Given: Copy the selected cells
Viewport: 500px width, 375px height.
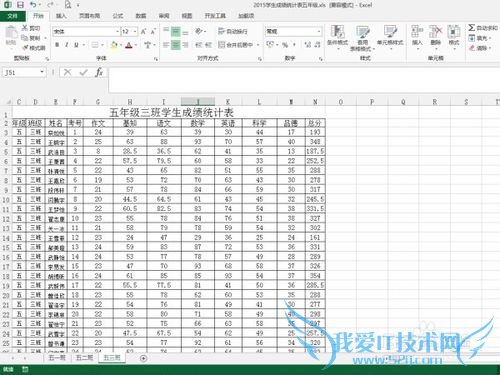Looking at the screenshot, I should 31,38.
